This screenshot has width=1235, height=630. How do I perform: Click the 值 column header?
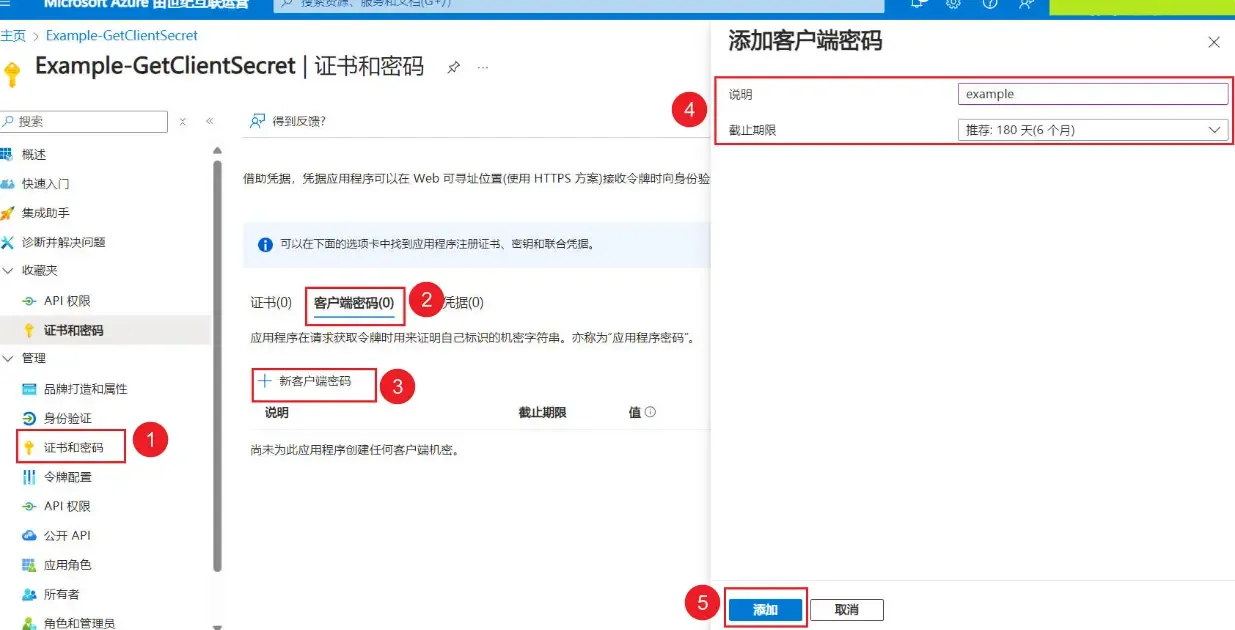(635, 412)
